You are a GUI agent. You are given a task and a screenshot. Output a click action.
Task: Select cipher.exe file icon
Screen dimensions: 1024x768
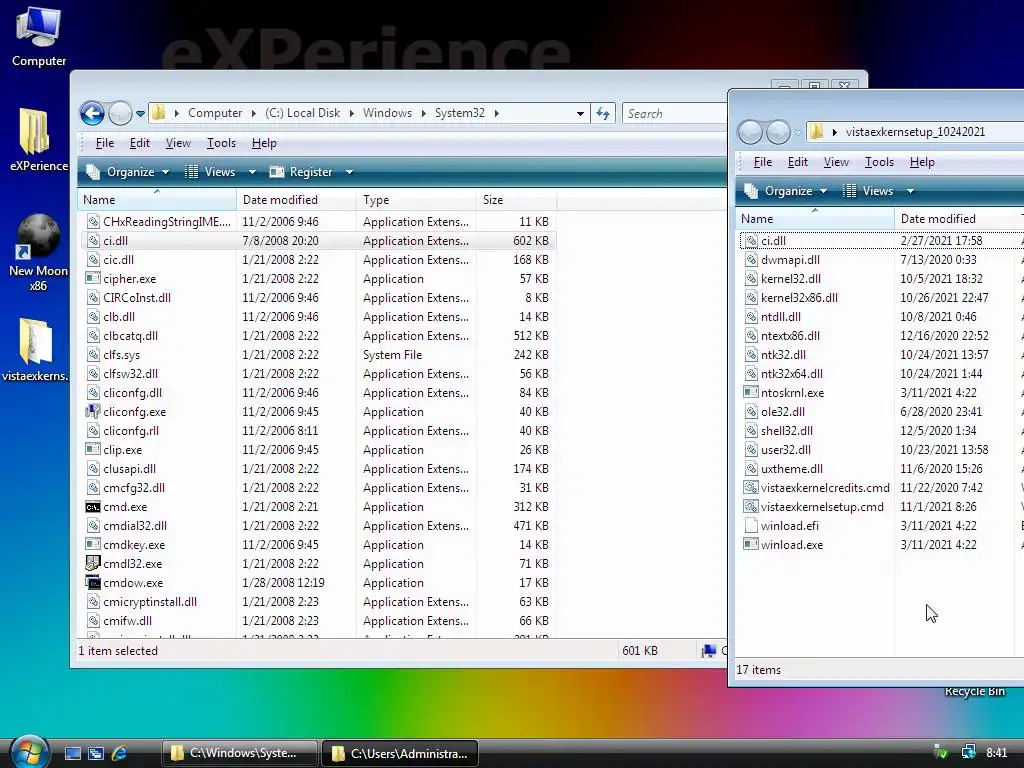93,279
